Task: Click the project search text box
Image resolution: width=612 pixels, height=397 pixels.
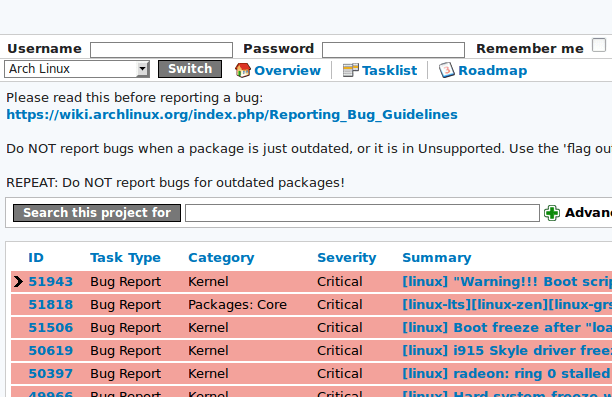Action: coord(362,213)
